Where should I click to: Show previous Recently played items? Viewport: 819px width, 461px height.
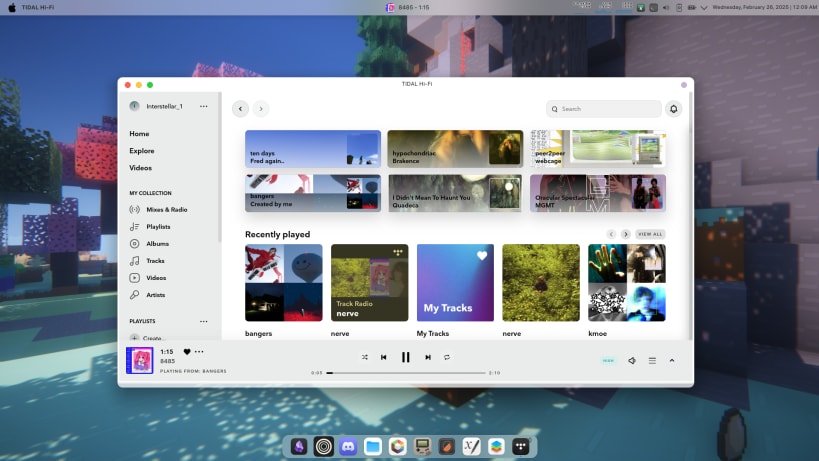(x=611, y=234)
